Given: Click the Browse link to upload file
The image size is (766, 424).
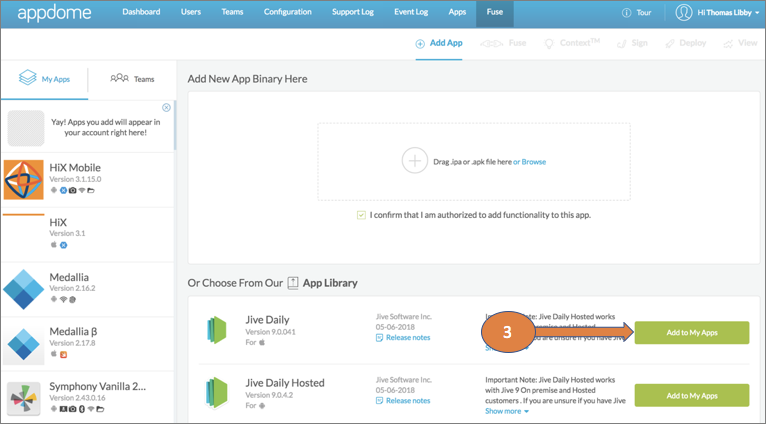Looking at the screenshot, I should [530, 162].
